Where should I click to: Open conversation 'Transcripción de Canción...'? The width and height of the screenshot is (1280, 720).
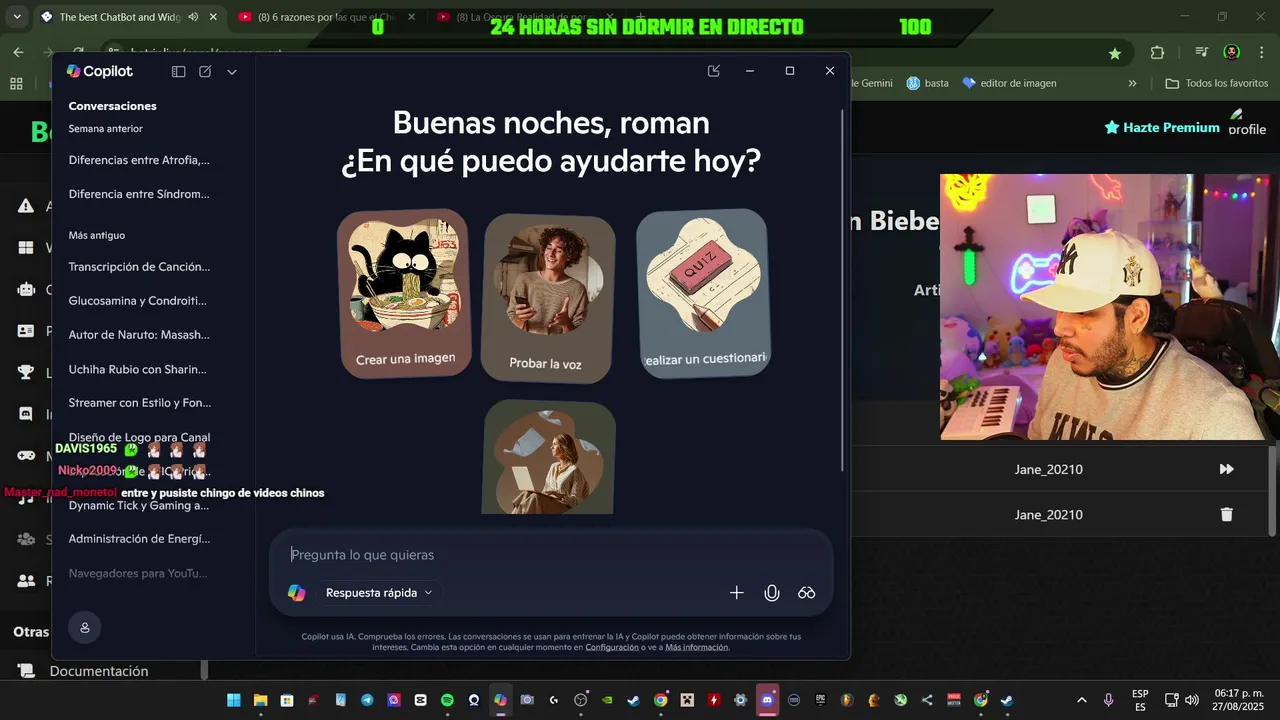(139, 267)
